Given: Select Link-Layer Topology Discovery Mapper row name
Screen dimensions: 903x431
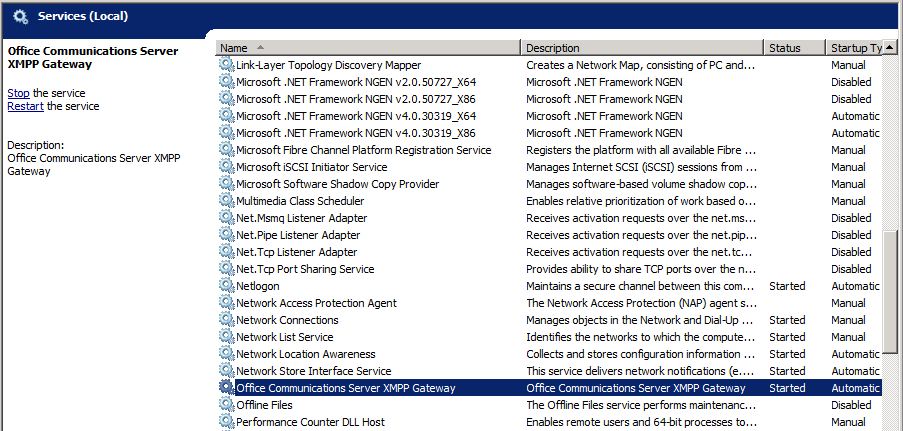Looking at the screenshot, I should coord(328,65).
